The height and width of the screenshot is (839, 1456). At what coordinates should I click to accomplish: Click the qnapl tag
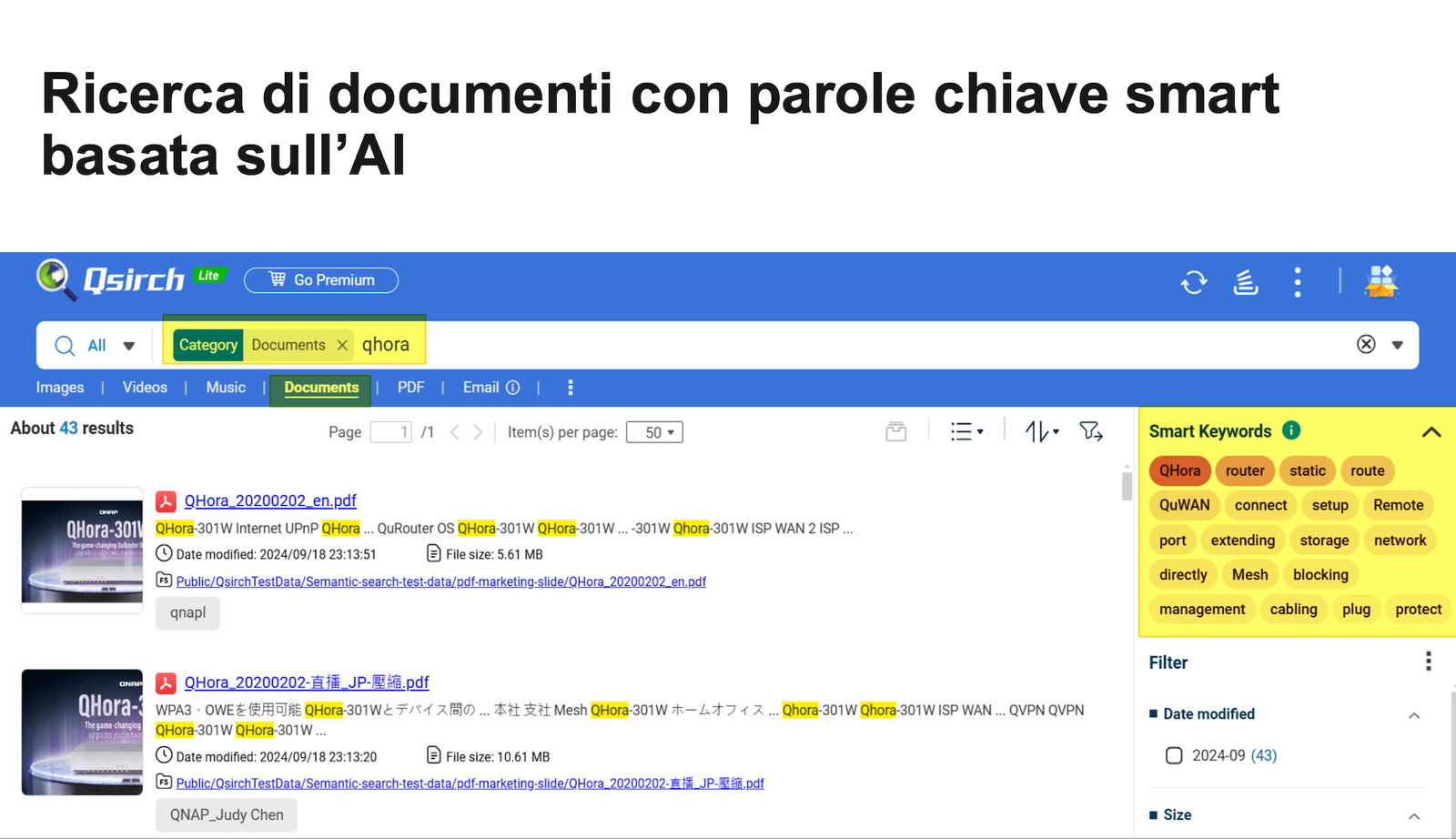coord(187,612)
